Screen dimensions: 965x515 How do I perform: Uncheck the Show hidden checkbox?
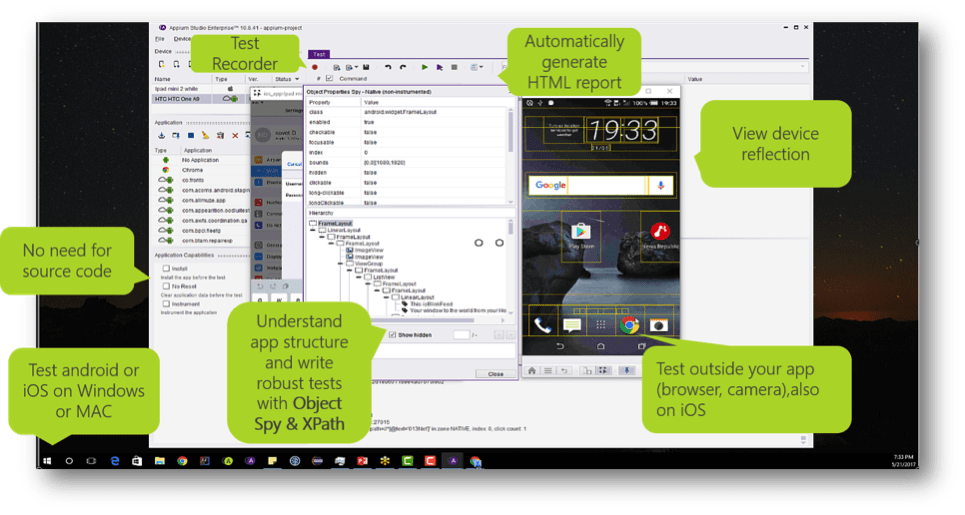(392, 335)
